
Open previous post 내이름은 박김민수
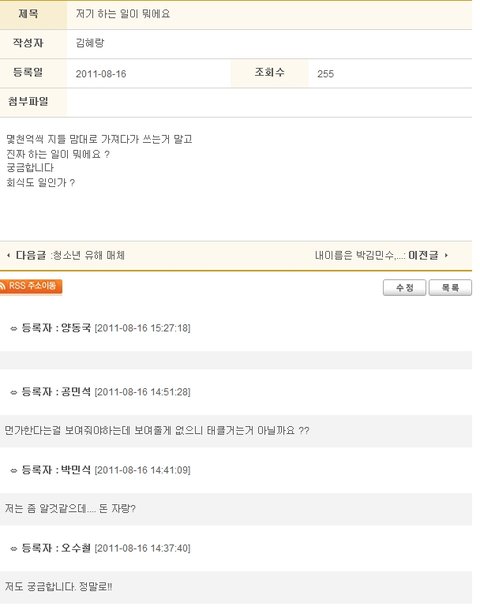358,255
